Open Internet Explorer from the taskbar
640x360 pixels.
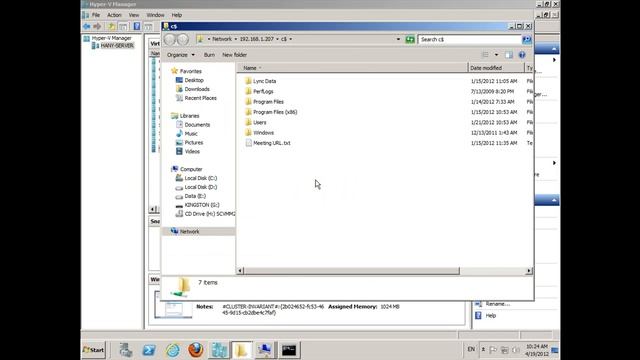pos(172,350)
